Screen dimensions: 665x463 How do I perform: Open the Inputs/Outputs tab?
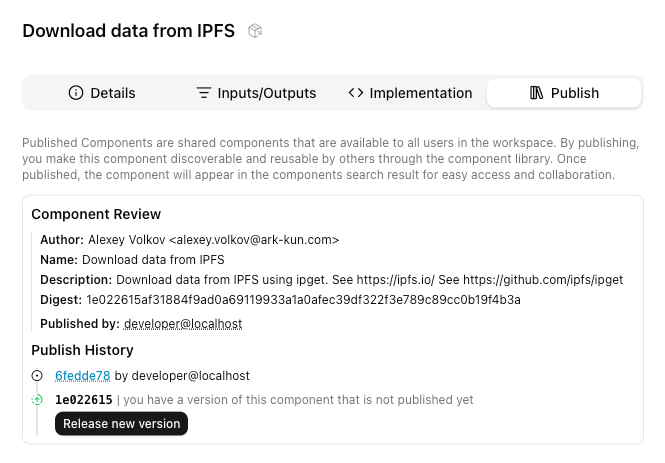256,93
